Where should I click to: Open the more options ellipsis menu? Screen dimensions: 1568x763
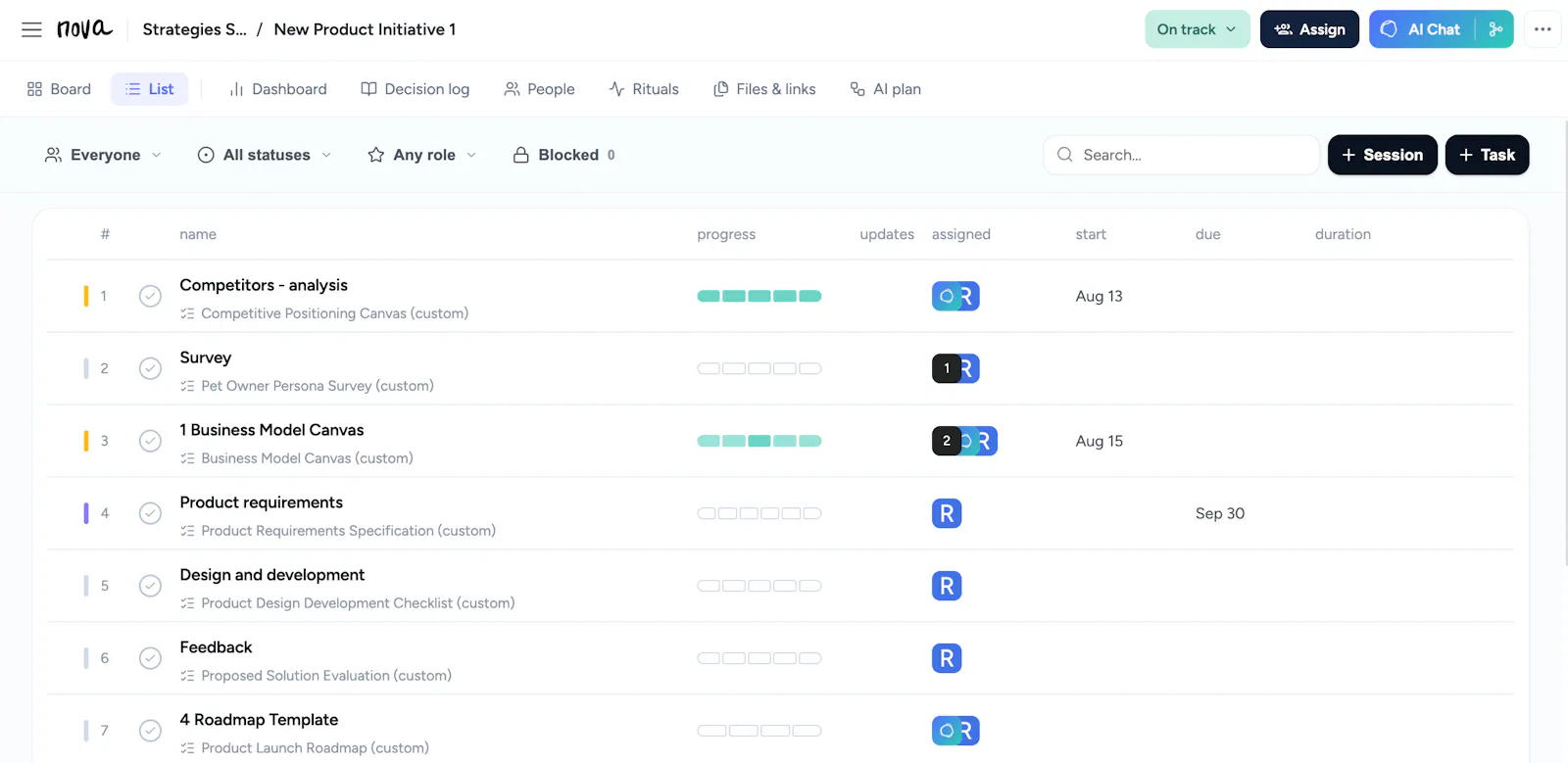pyautogui.click(x=1543, y=29)
